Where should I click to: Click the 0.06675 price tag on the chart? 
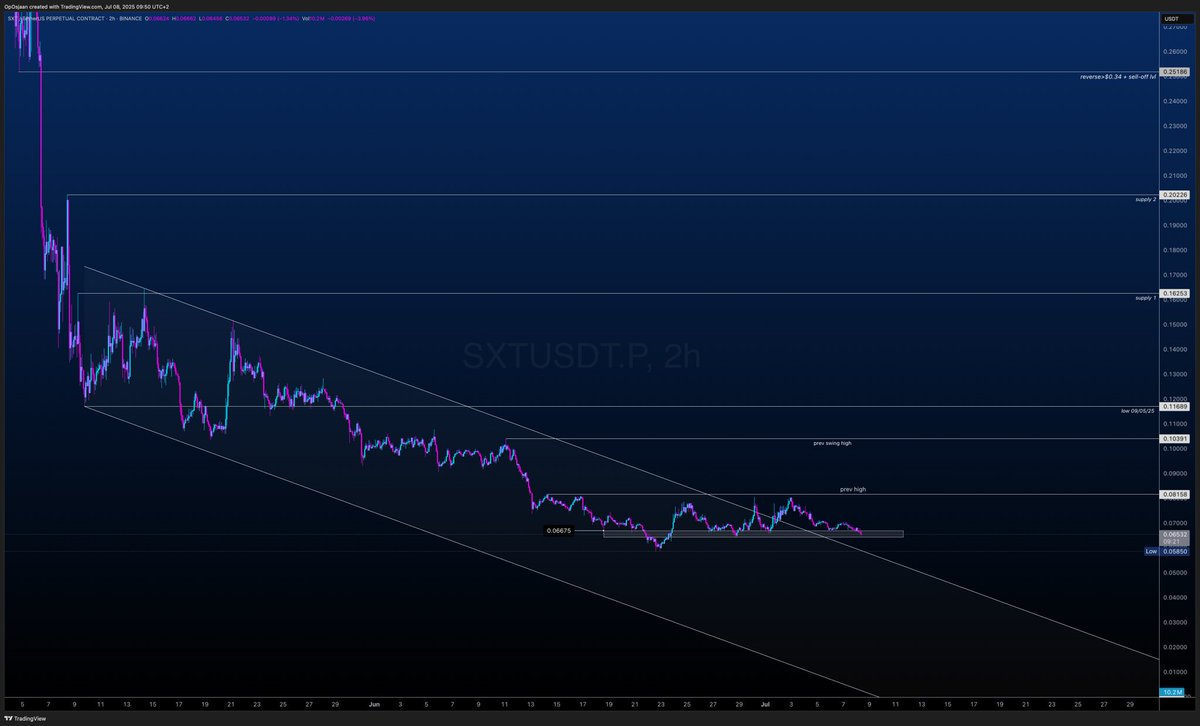(x=558, y=531)
